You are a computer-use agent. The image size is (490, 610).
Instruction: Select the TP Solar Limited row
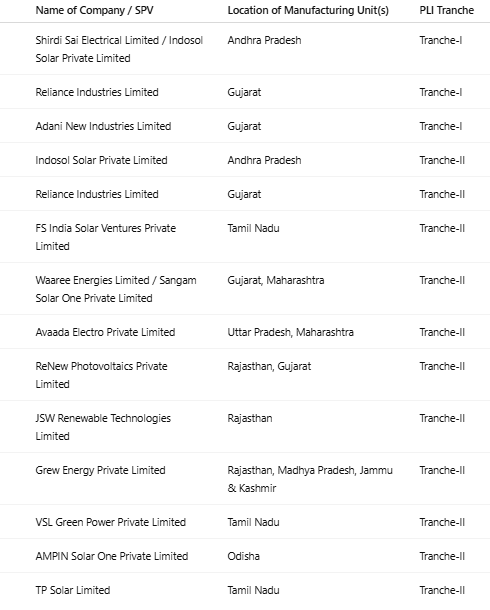pos(245,590)
